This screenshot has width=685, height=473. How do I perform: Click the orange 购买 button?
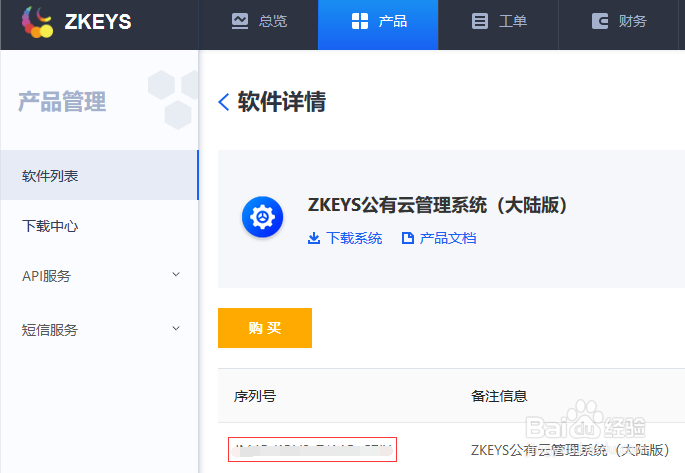point(265,328)
